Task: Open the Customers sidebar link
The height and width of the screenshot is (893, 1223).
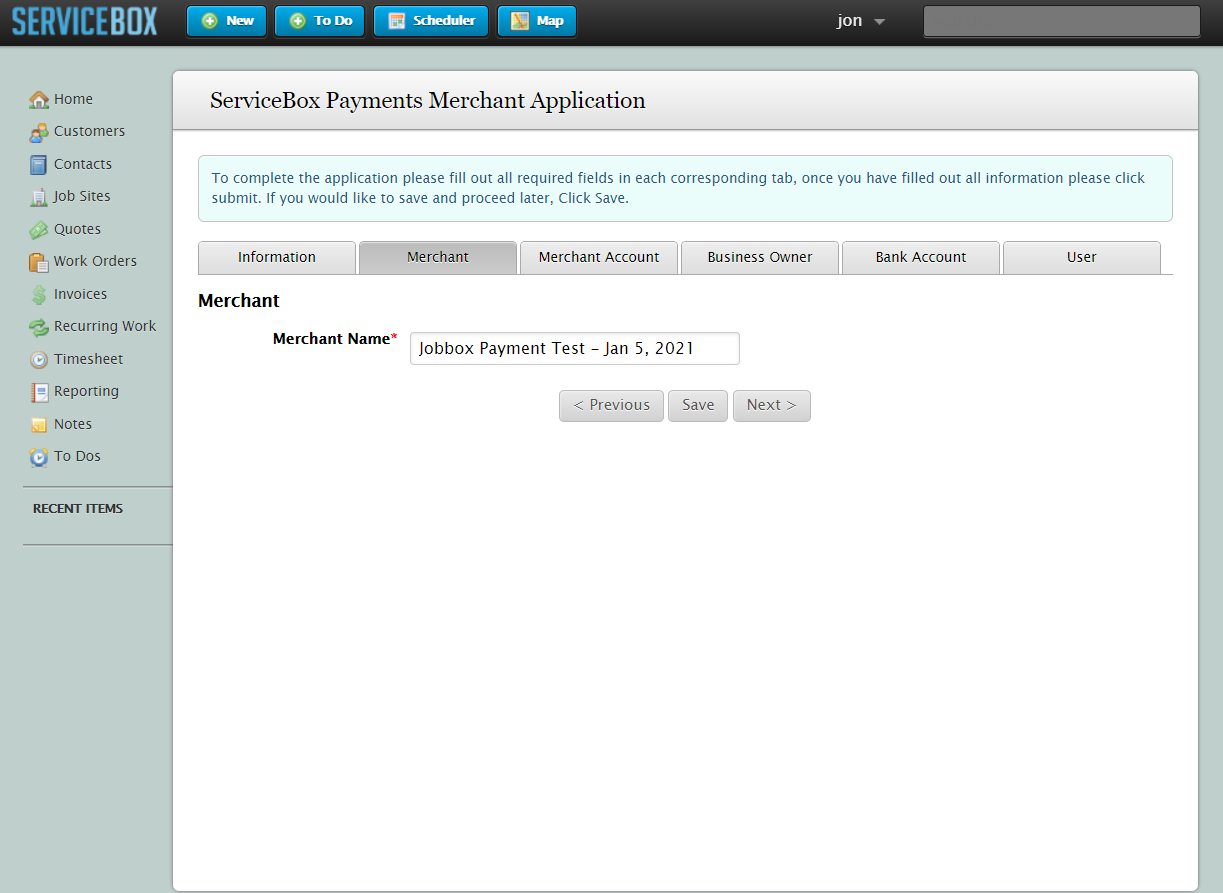Action: point(89,131)
